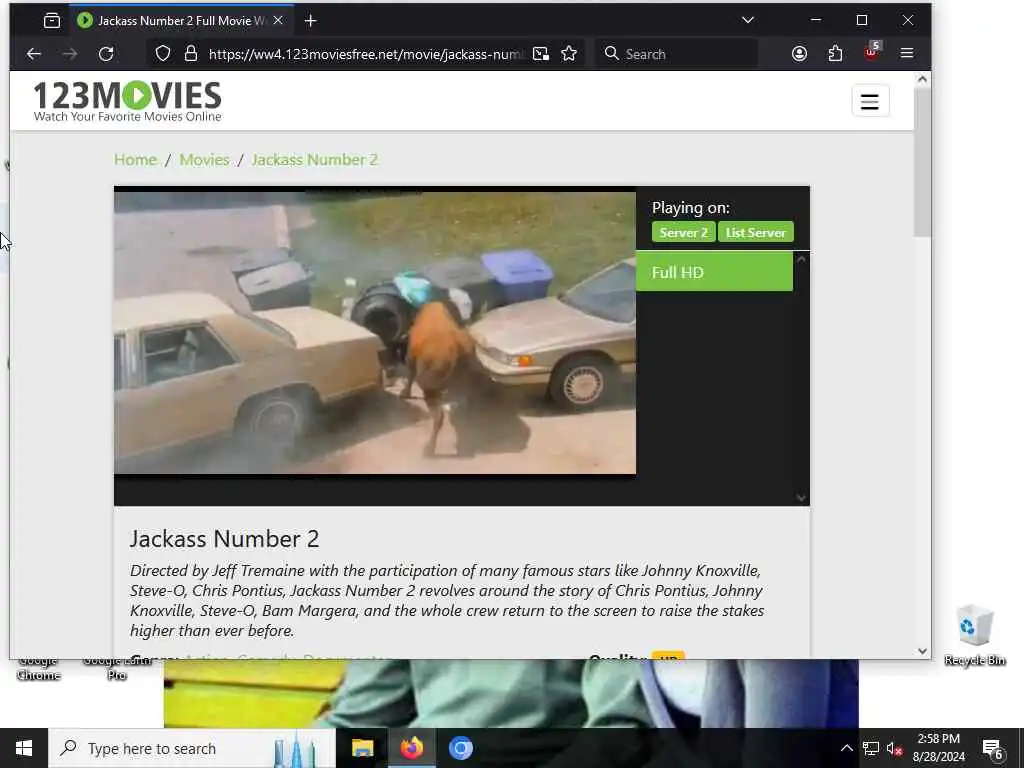Open Windows Start menu
The height and width of the screenshot is (768, 1024).
click(x=24, y=748)
